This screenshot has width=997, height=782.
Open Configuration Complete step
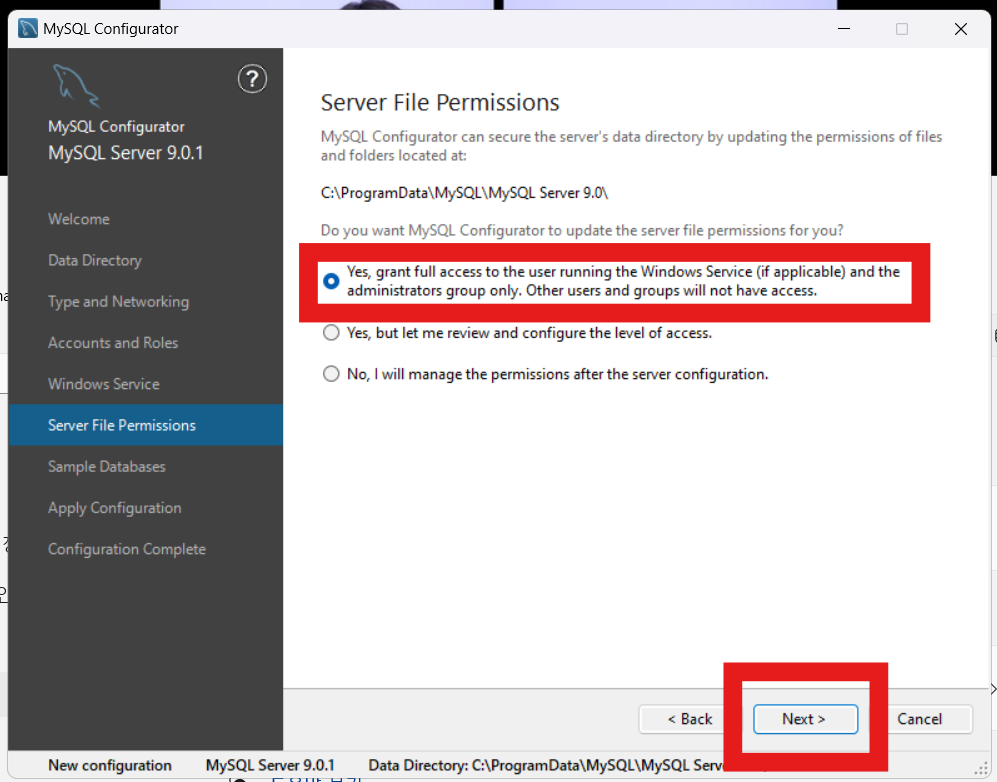pyautogui.click(x=127, y=549)
